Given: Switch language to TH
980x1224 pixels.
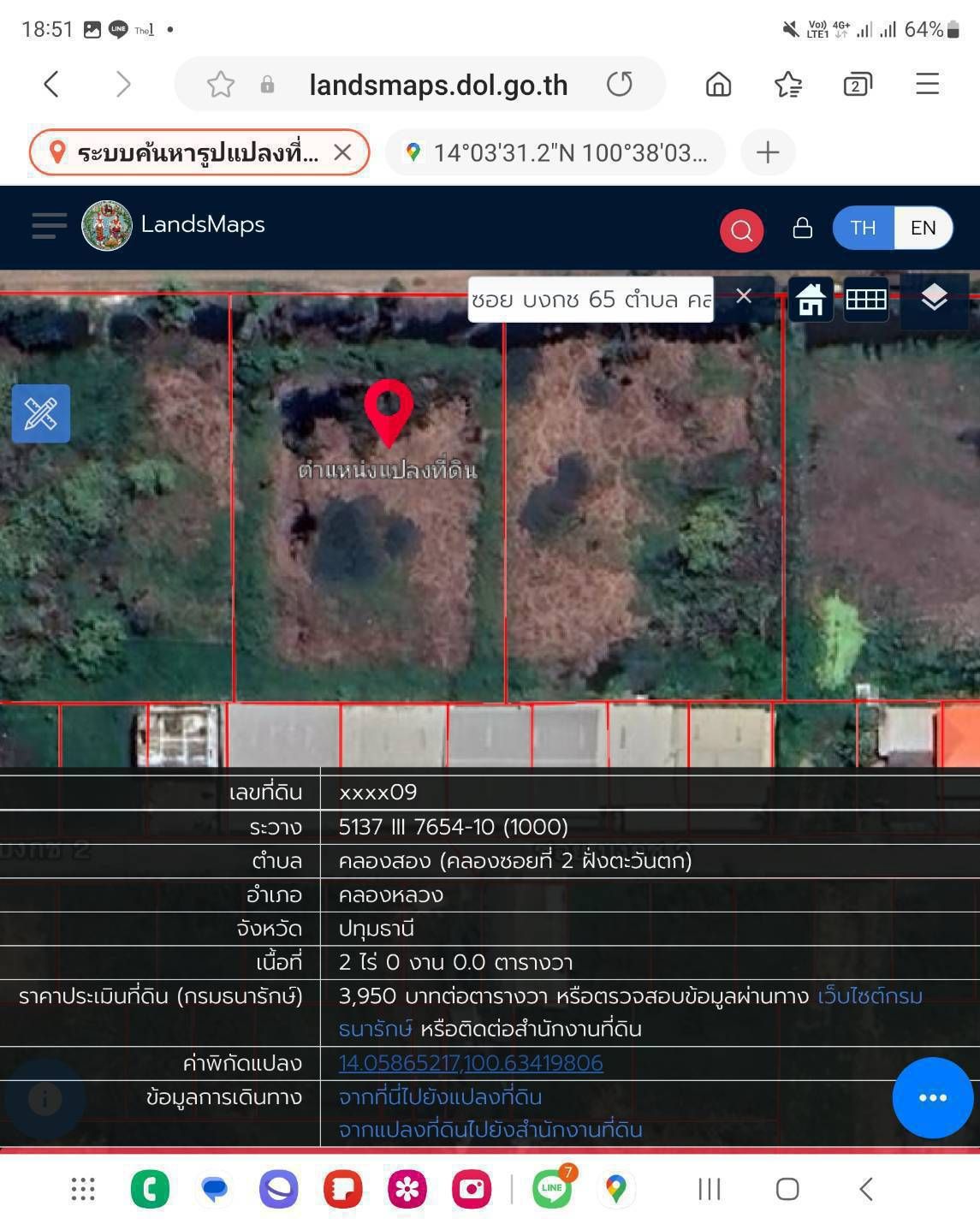Looking at the screenshot, I should click(863, 229).
